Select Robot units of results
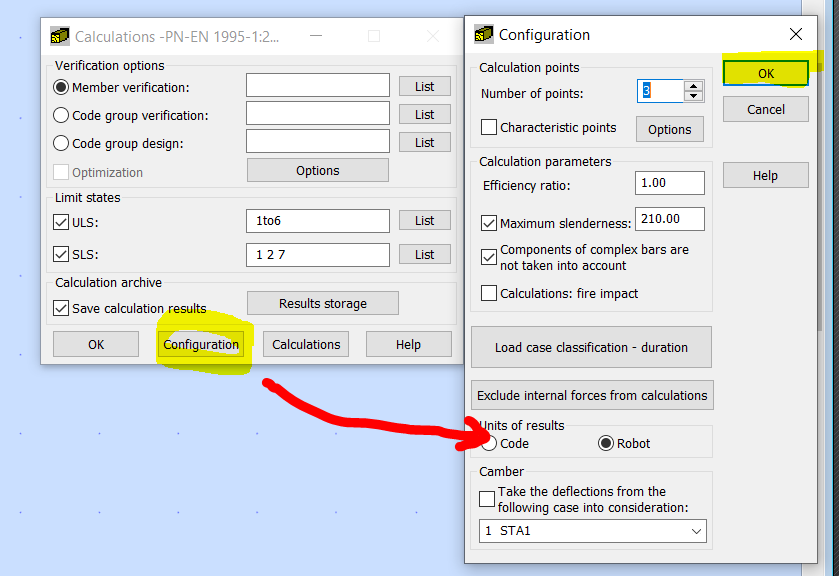The height and width of the screenshot is (576, 839). coord(605,443)
